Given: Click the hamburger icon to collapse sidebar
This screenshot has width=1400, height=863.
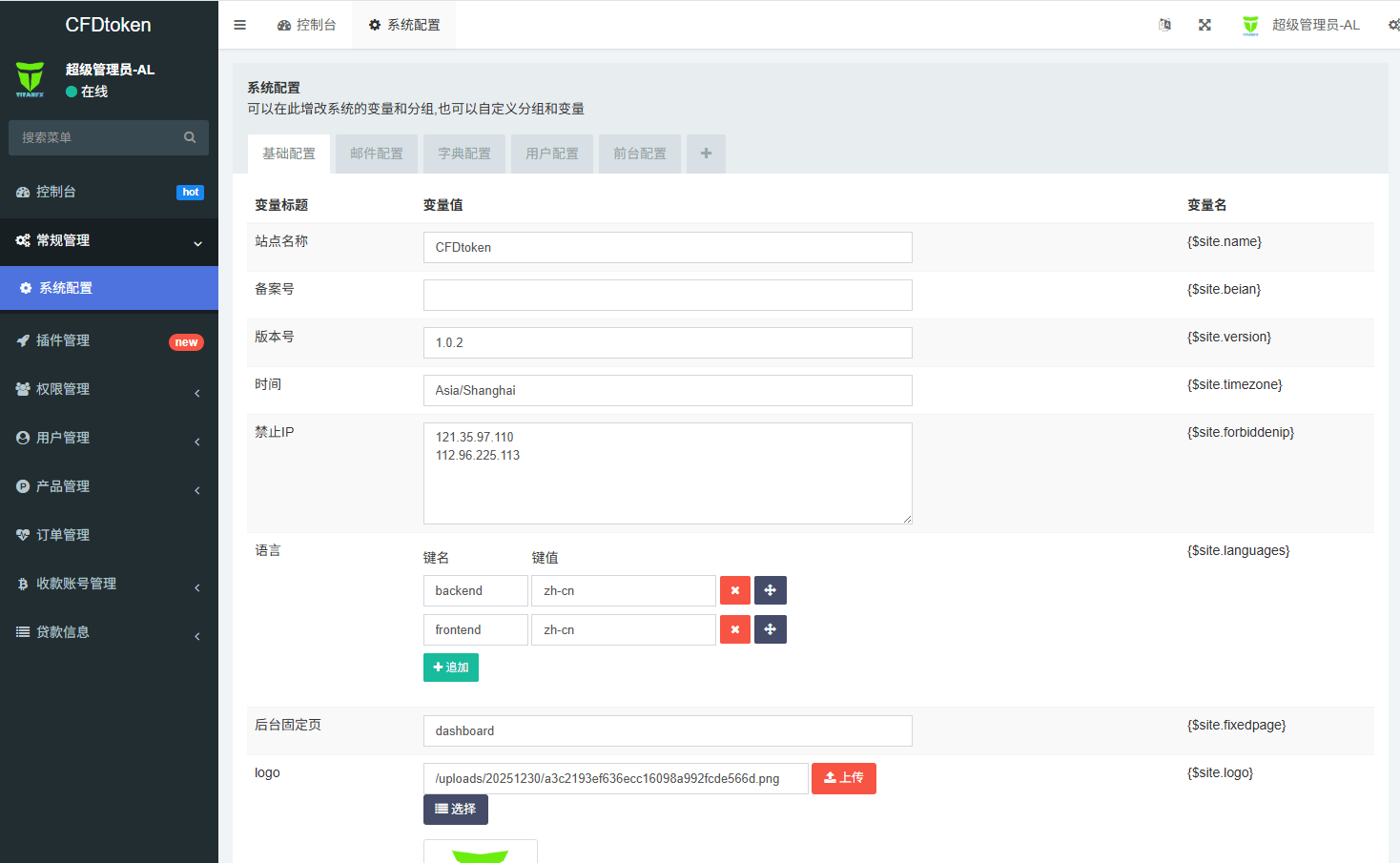Looking at the screenshot, I should [x=239, y=24].
